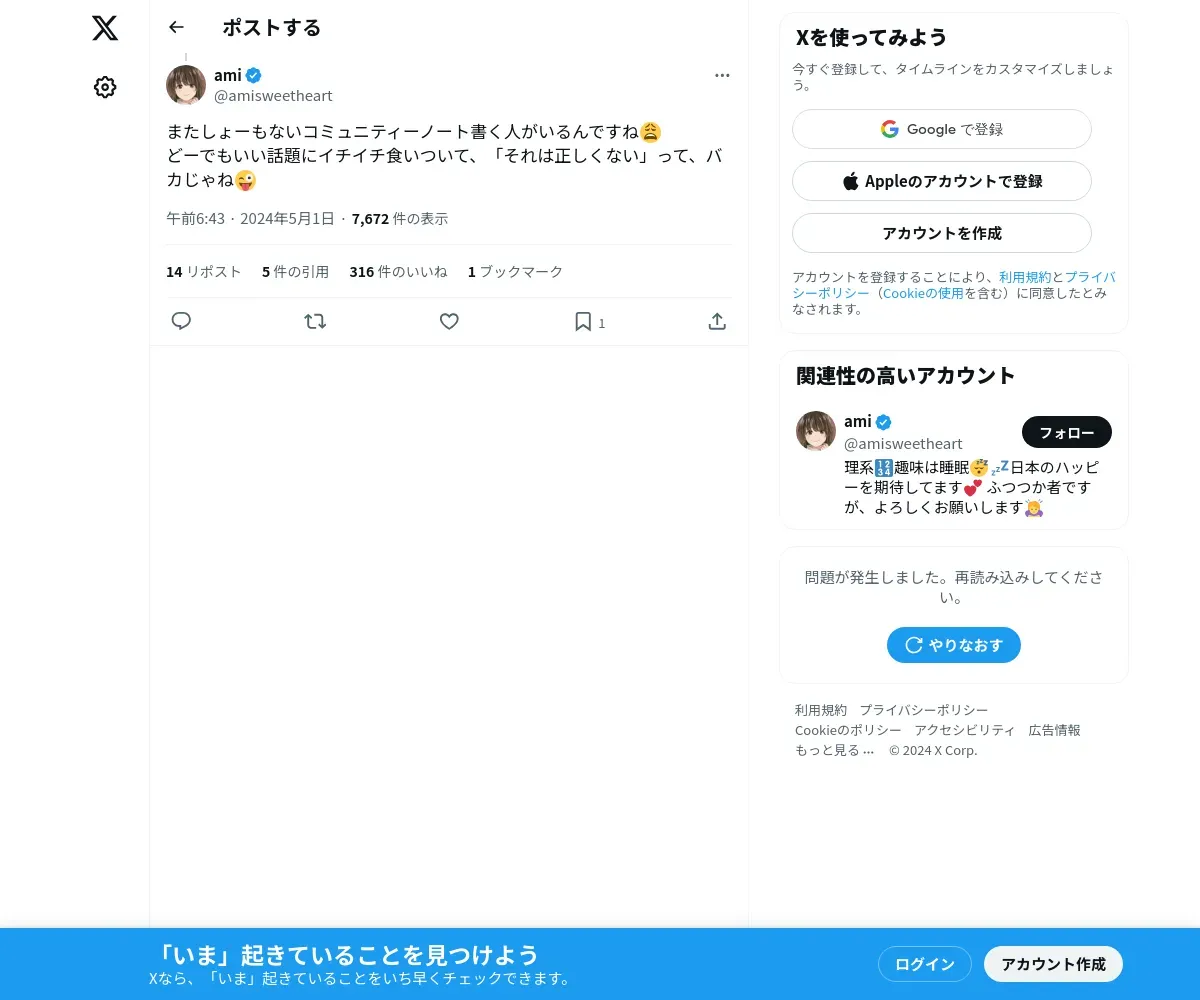The image size is (1200, 1000).
Task: Click the X logo icon
Action: click(105, 28)
